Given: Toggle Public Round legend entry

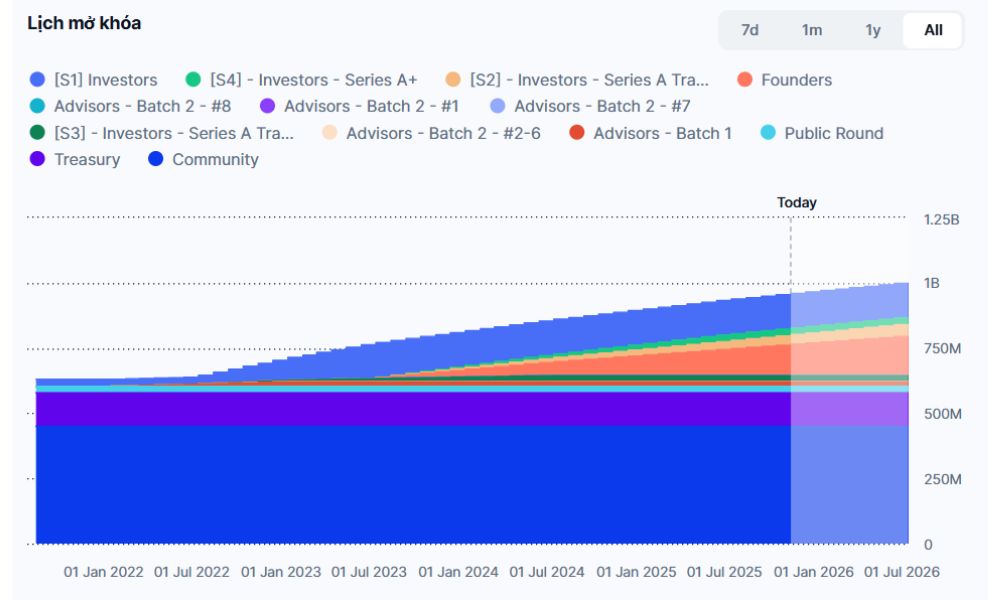Looking at the screenshot, I should point(833,133).
